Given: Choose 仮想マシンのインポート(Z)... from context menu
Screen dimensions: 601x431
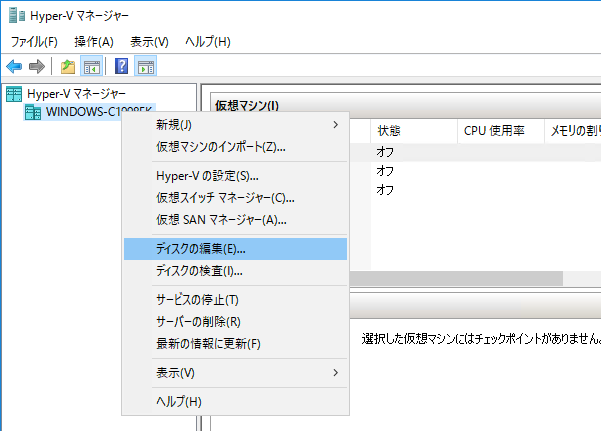Looking at the screenshot, I should point(235,146).
